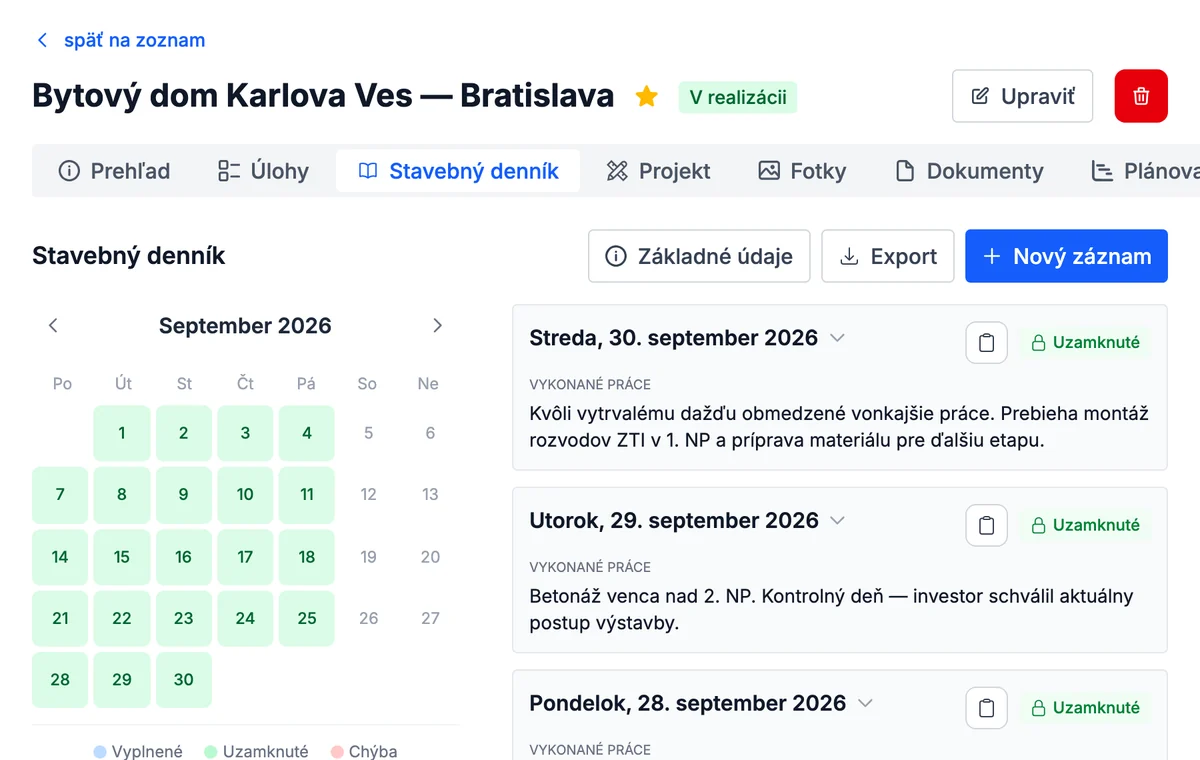This screenshot has height=760, width=1200.
Task: Go back via späť na zoznam link
Action: coord(120,40)
